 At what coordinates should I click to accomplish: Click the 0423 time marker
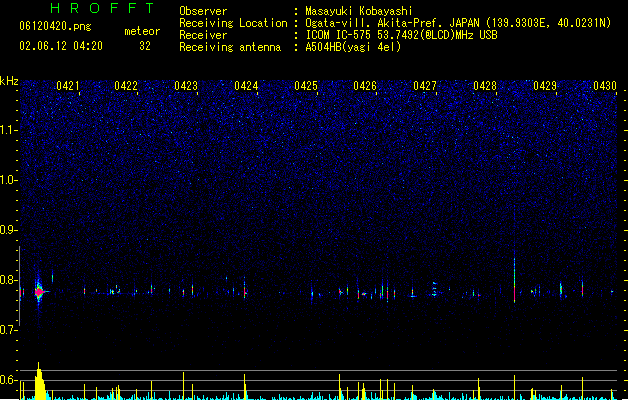pos(186,86)
